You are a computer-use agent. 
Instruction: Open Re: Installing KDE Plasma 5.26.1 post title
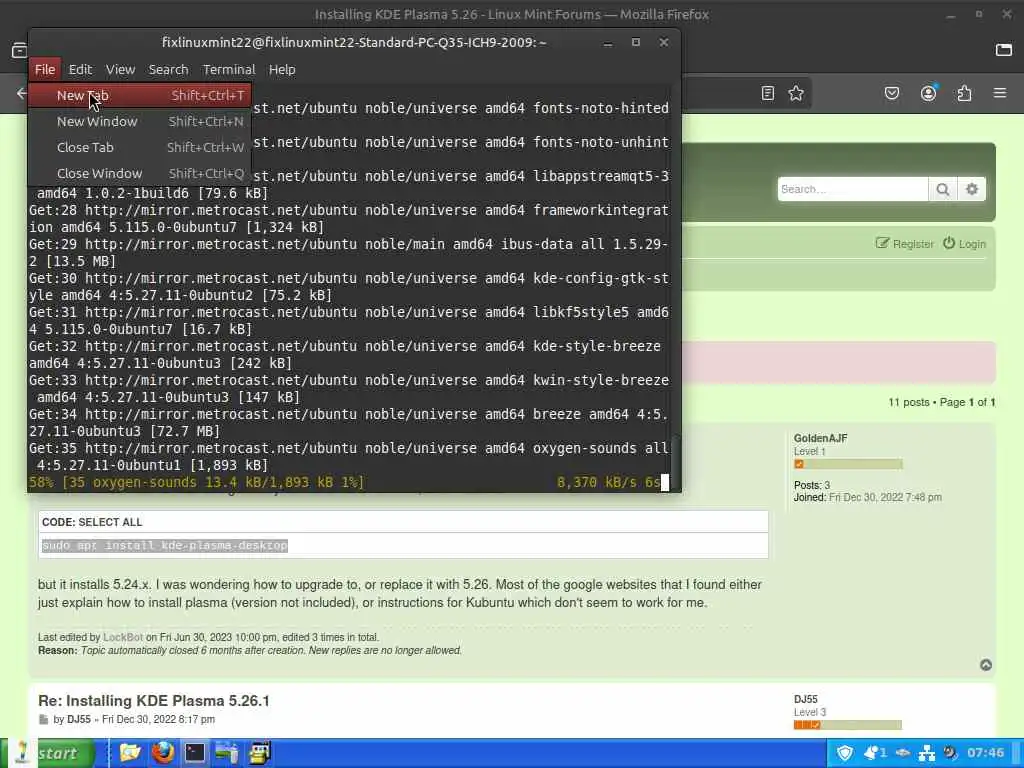point(153,701)
